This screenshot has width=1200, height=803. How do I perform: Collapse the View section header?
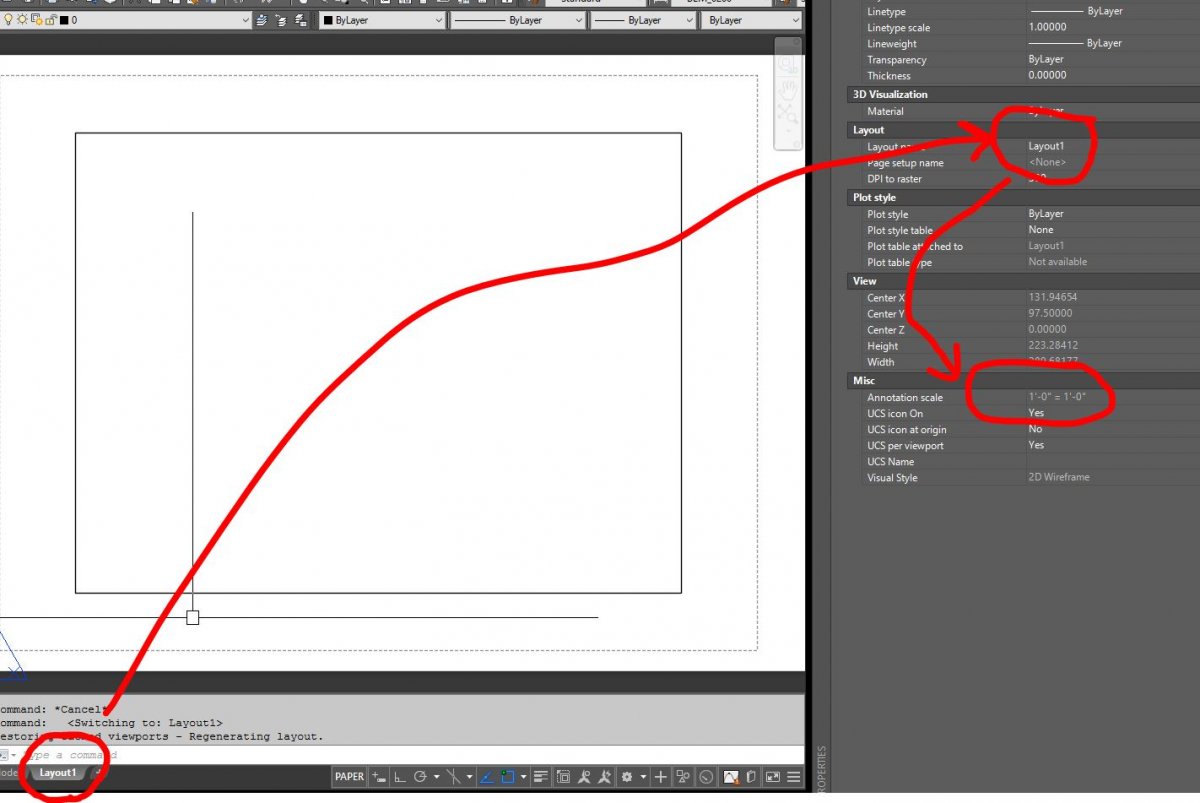tap(1023, 281)
